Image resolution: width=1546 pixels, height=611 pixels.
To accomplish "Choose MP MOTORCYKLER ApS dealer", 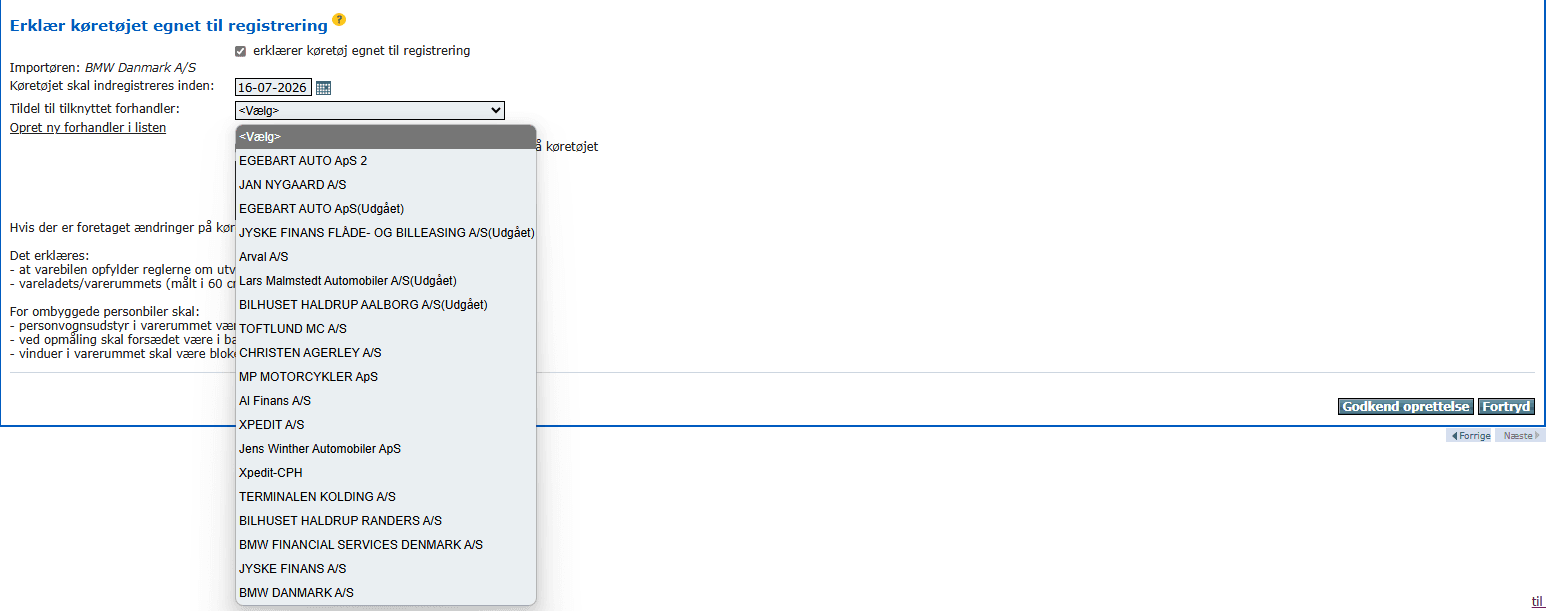I will [x=308, y=377].
